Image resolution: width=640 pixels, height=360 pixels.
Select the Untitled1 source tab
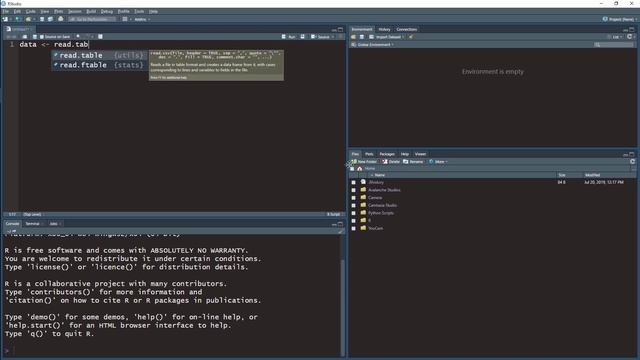click(20, 29)
